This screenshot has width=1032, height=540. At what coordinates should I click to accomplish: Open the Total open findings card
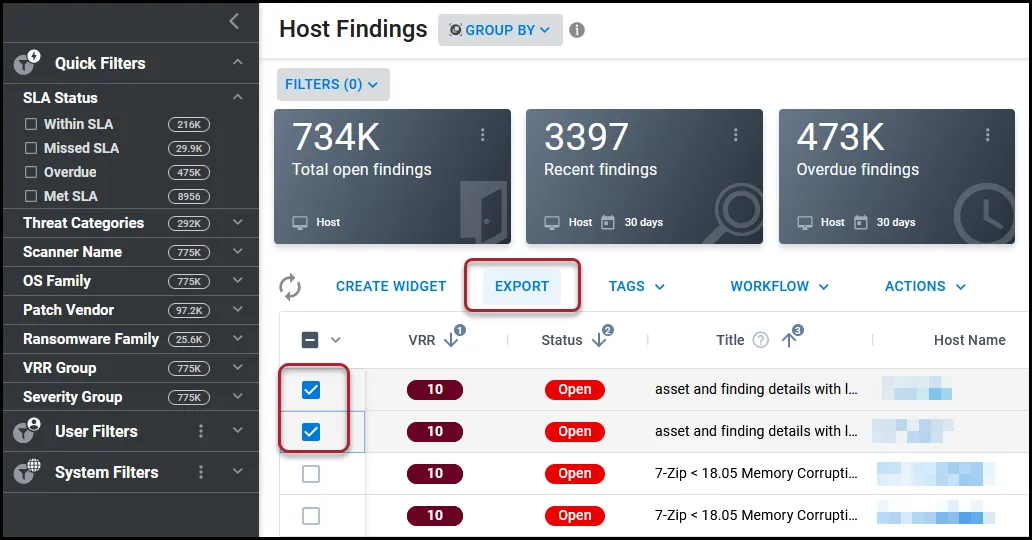click(392, 176)
